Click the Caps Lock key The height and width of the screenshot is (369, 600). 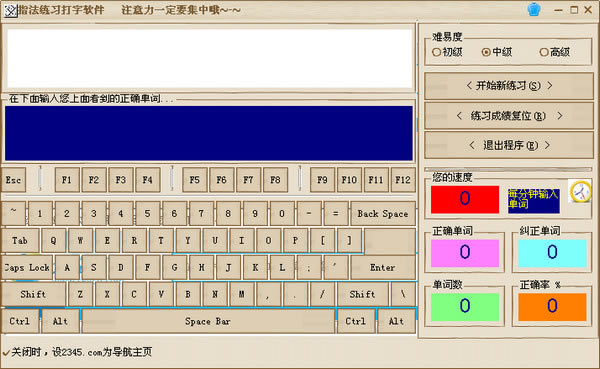pyautogui.click(x=28, y=268)
